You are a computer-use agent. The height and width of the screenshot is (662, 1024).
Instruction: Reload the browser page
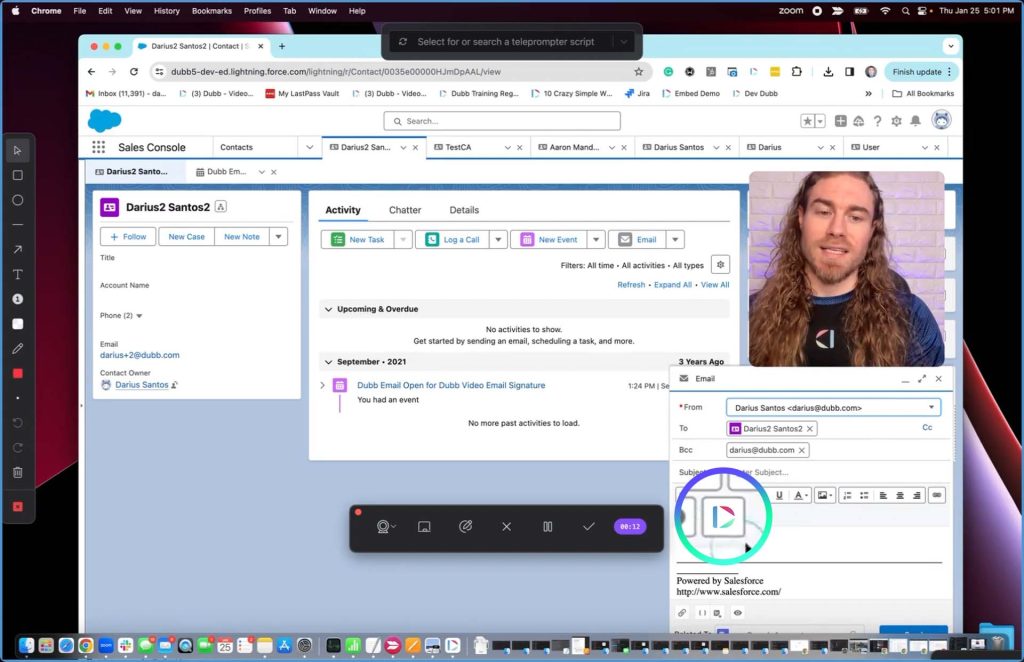pos(134,72)
